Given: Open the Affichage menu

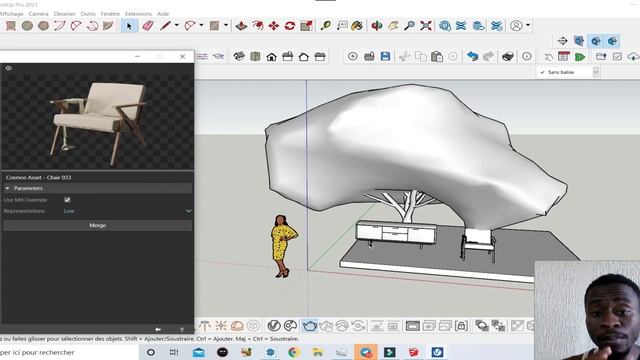Looking at the screenshot, I should (x=11, y=14).
